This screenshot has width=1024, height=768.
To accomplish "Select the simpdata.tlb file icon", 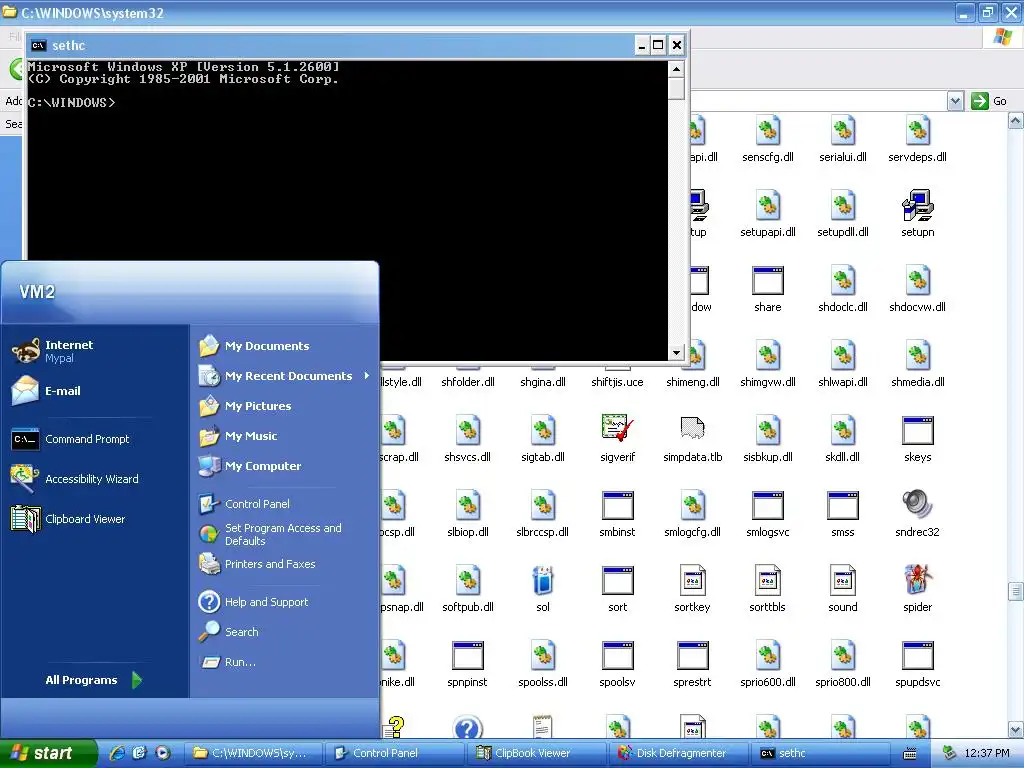I will click(x=692, y=429).
